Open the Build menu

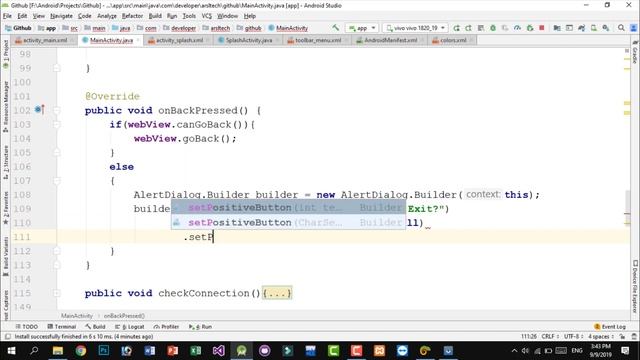click(x=155, y=16)
